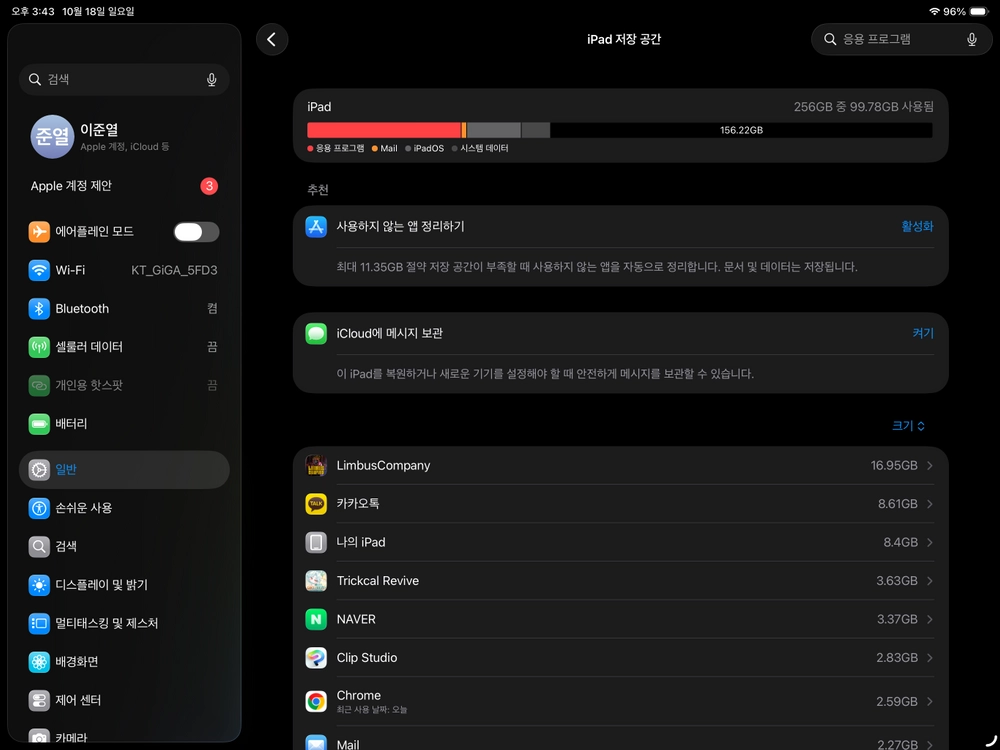Screen dimensions: 1000x750
Task: Open 디스플레이 및 밝기 settings
Action: 124,585
